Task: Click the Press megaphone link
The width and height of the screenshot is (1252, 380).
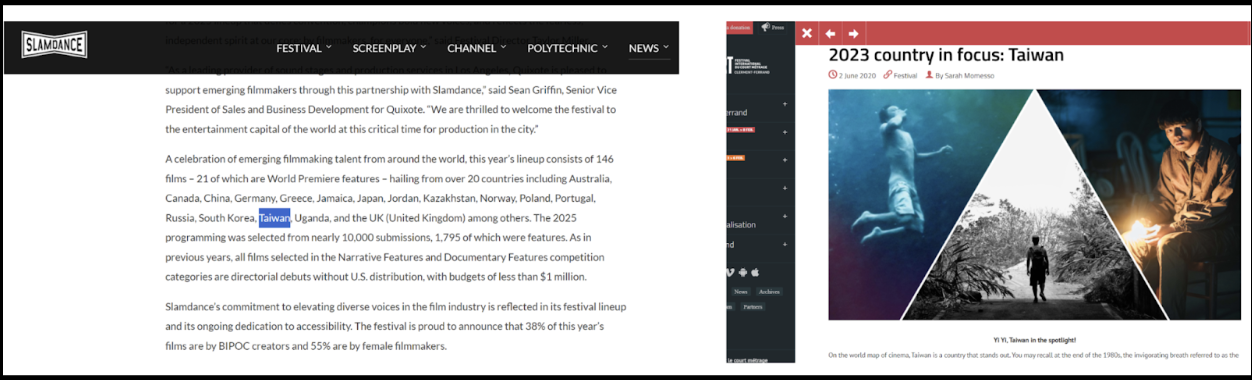Action: (773, 27)
